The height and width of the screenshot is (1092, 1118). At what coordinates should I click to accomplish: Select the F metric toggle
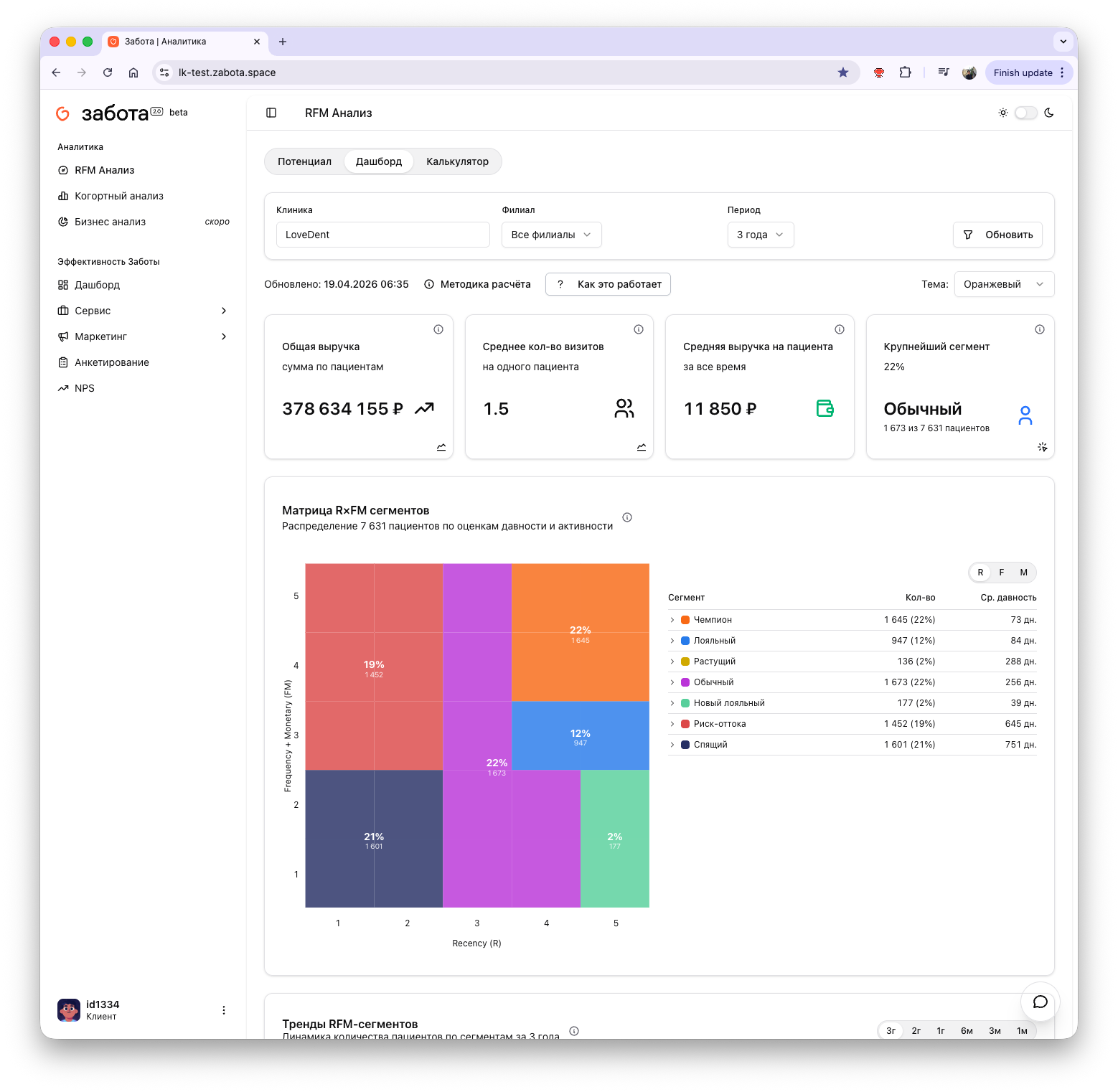pyautogui.click(x=1002, y=573)
